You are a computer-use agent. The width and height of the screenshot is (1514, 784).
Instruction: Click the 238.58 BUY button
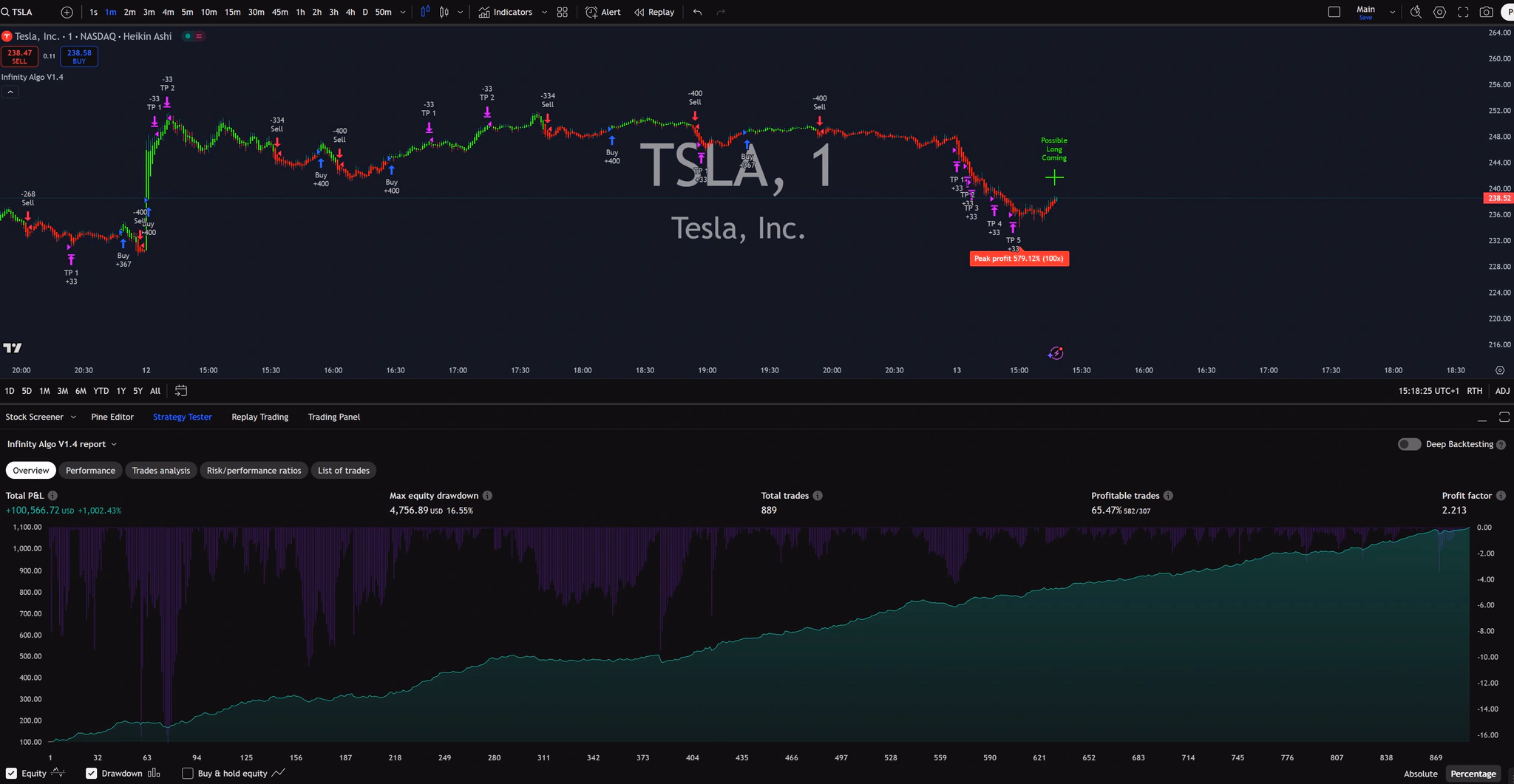pyautogui.click(x=78, y=55)
